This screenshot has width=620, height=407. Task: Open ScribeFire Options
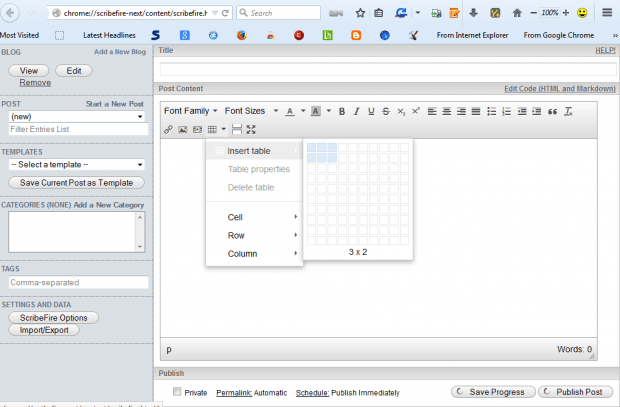[x=53, y=317]
